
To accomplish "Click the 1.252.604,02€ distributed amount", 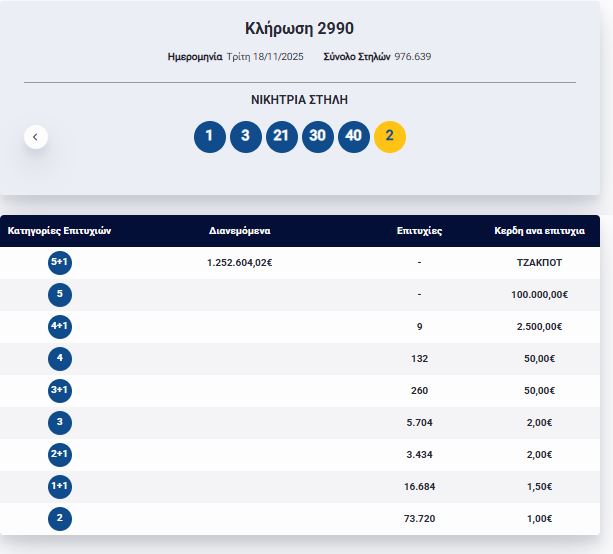I will tap(240, 263).
